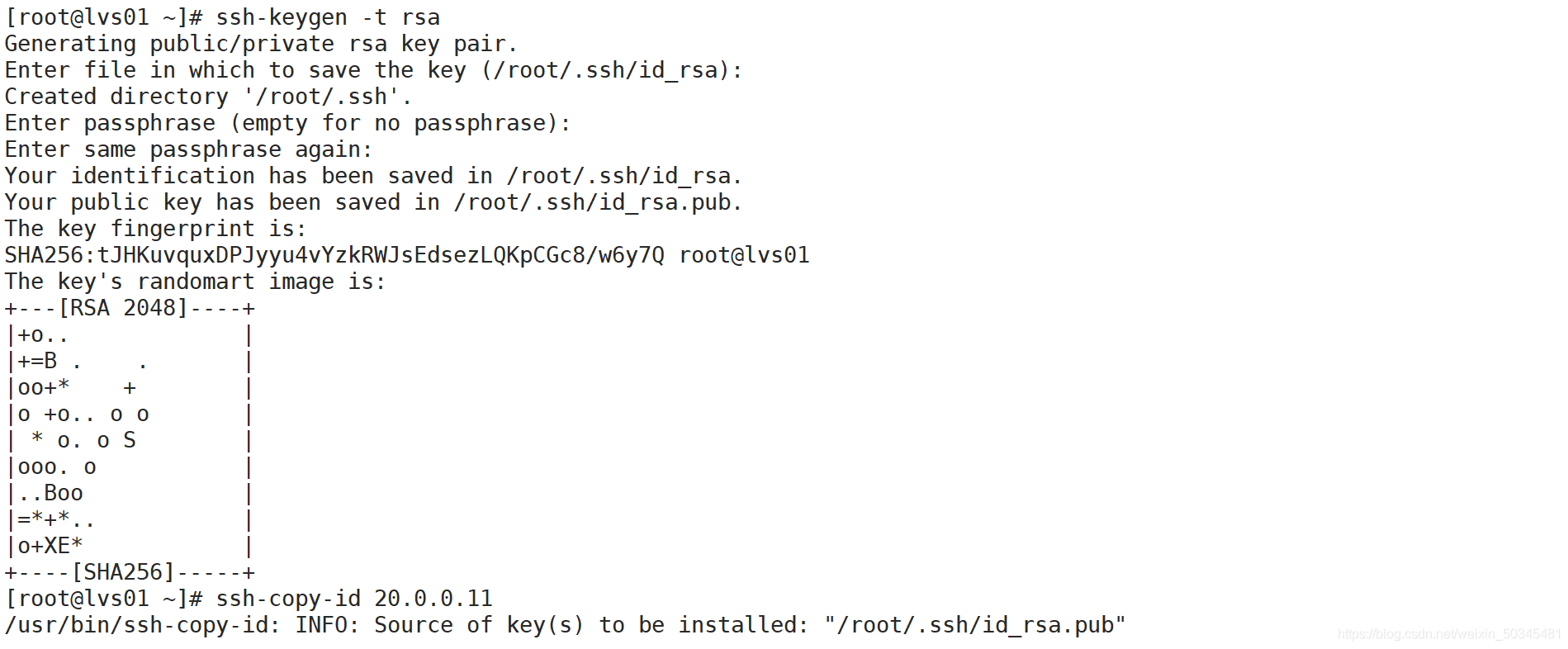The image size is (1568, 649).
Task: Click the '/usr/bin/ssh-copy-id: INFO:' text
Action: point(182,625)
